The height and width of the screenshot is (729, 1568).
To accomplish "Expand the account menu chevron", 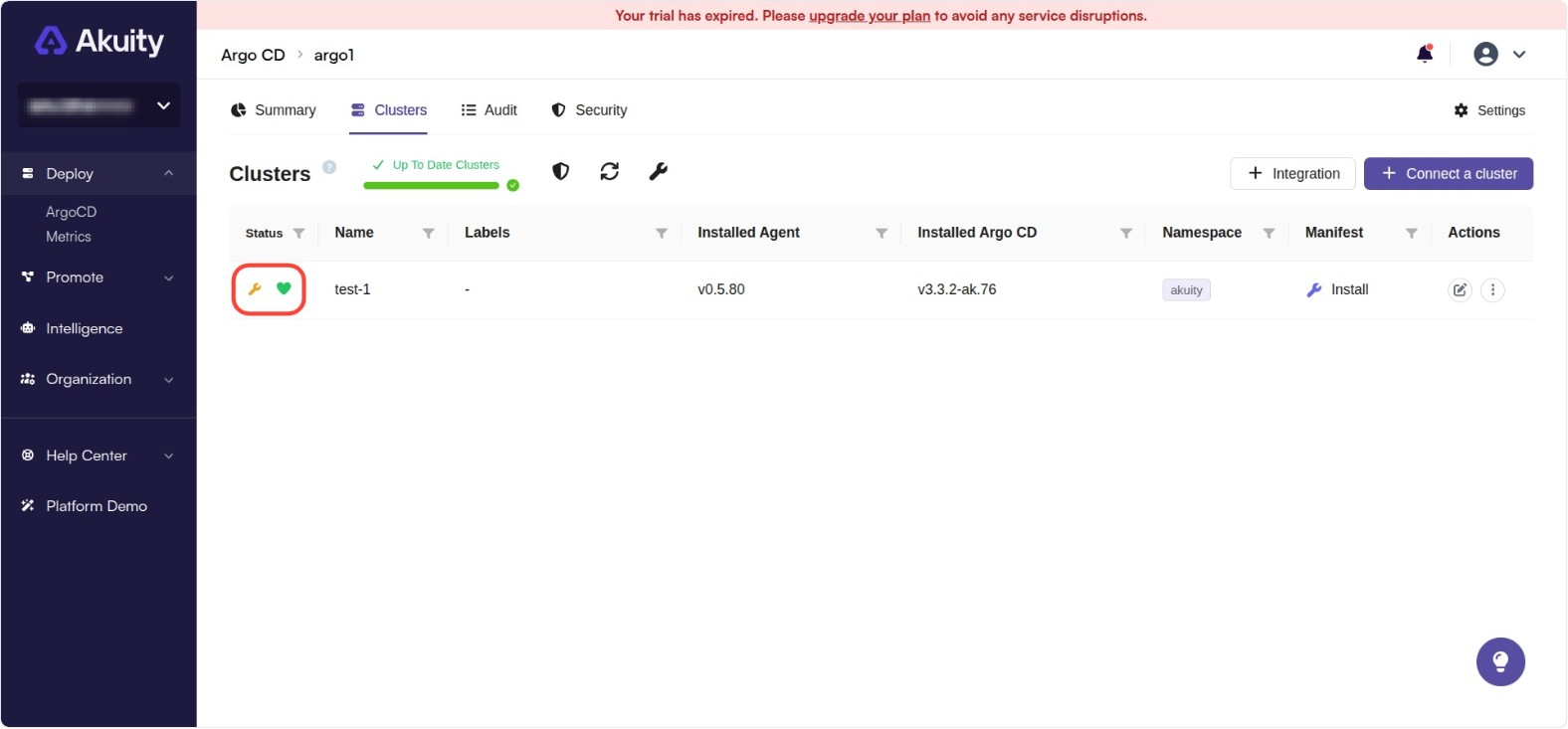I will 1519,55.
